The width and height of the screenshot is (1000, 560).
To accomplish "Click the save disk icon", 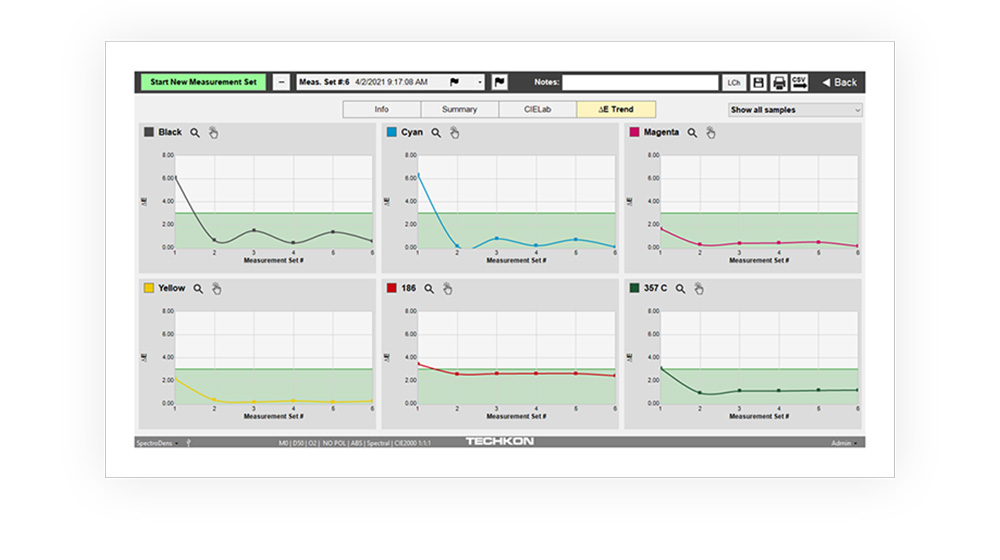I will [759, 82].
